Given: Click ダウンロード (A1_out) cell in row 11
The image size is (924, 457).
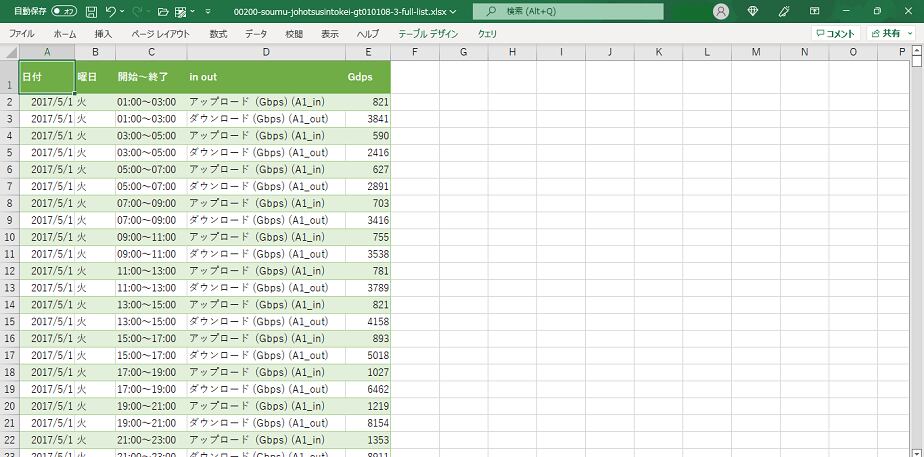Looking at the screenshot, I should point(266,254).
